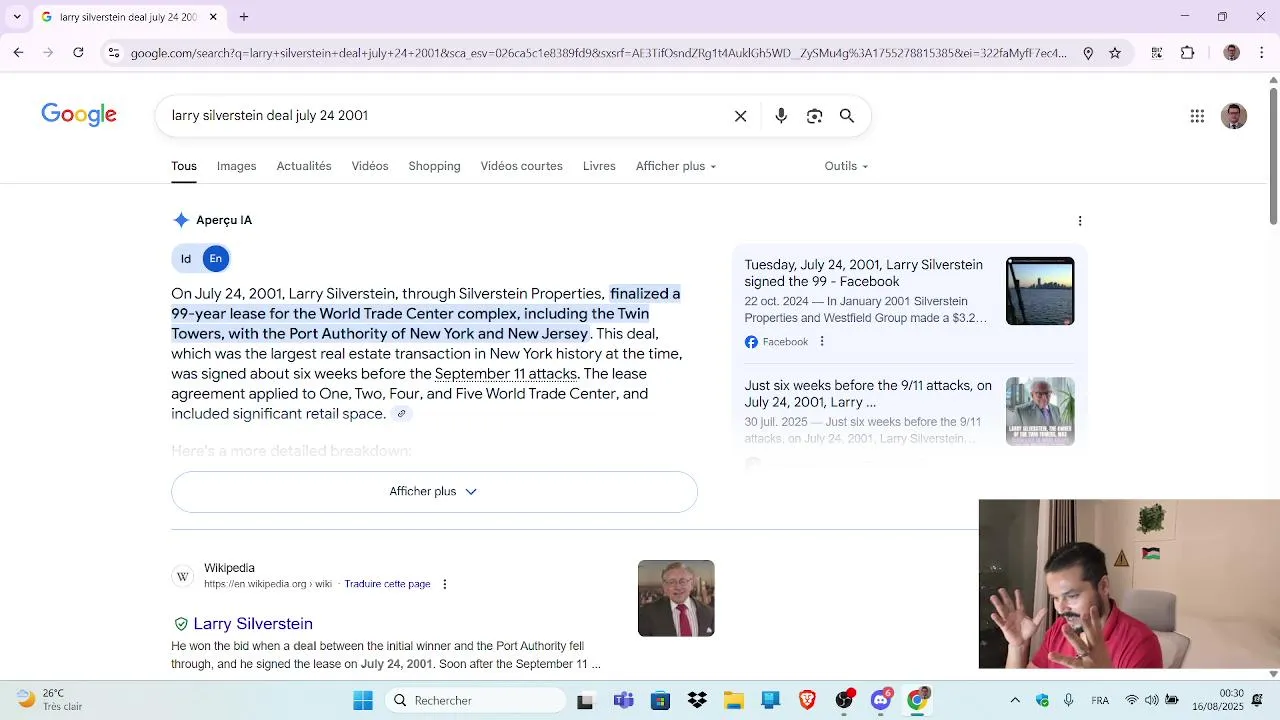This screenshot has height=720, width=1280.
Task: Open the Aperçu IA three-dot options
Action: (1080, 221)
